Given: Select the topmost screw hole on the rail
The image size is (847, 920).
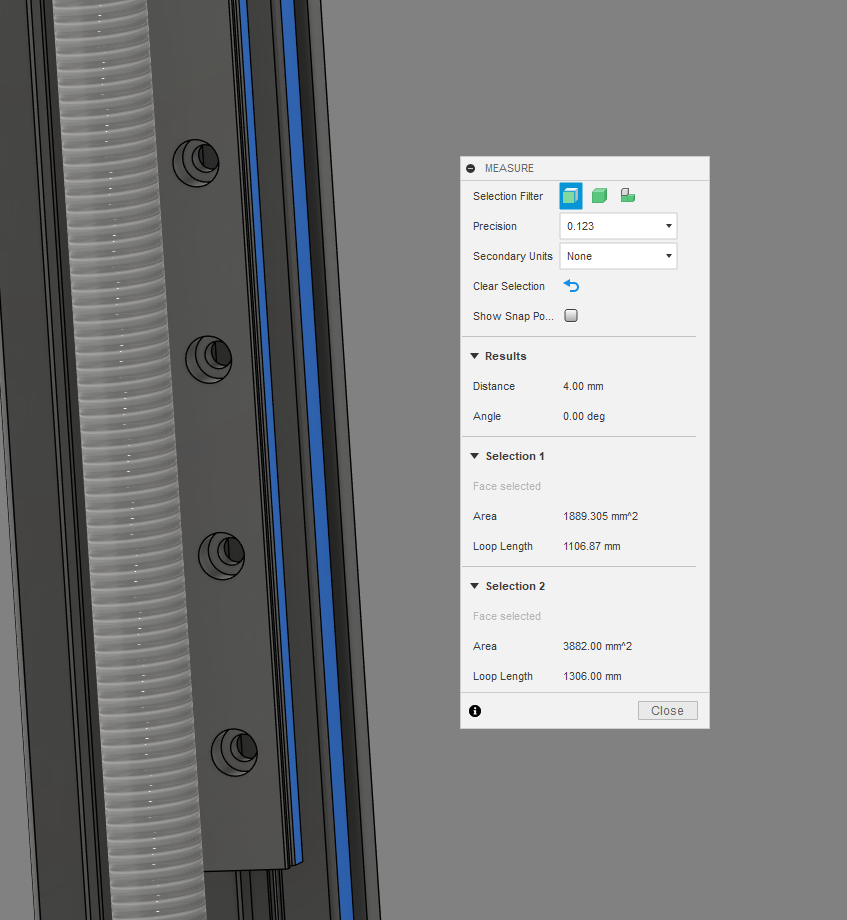Looking at the screenshot, I should click(196, 160).
